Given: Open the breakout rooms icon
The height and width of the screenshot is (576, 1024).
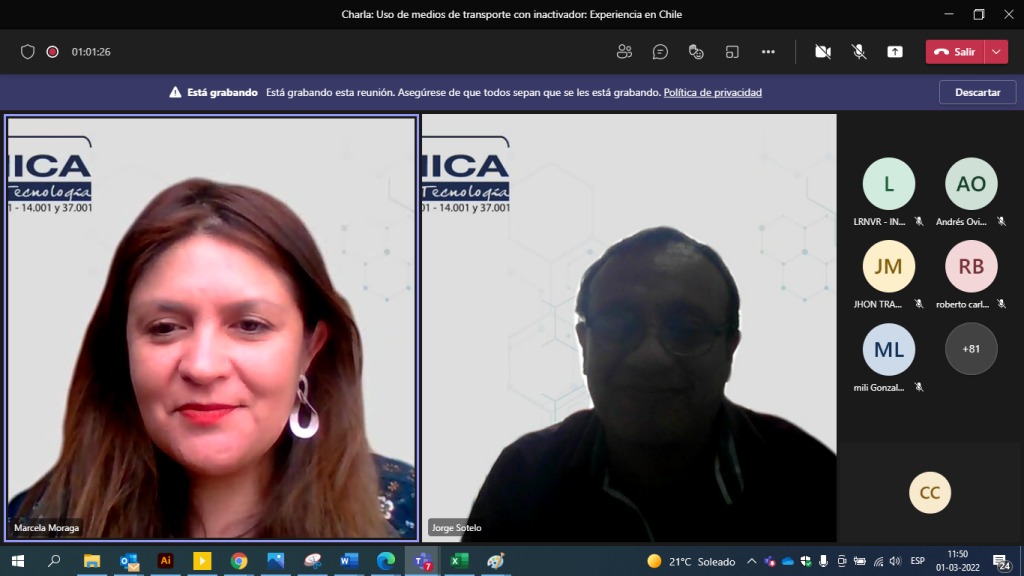Looking at the screenshot, I should click(x=732, y=52).
